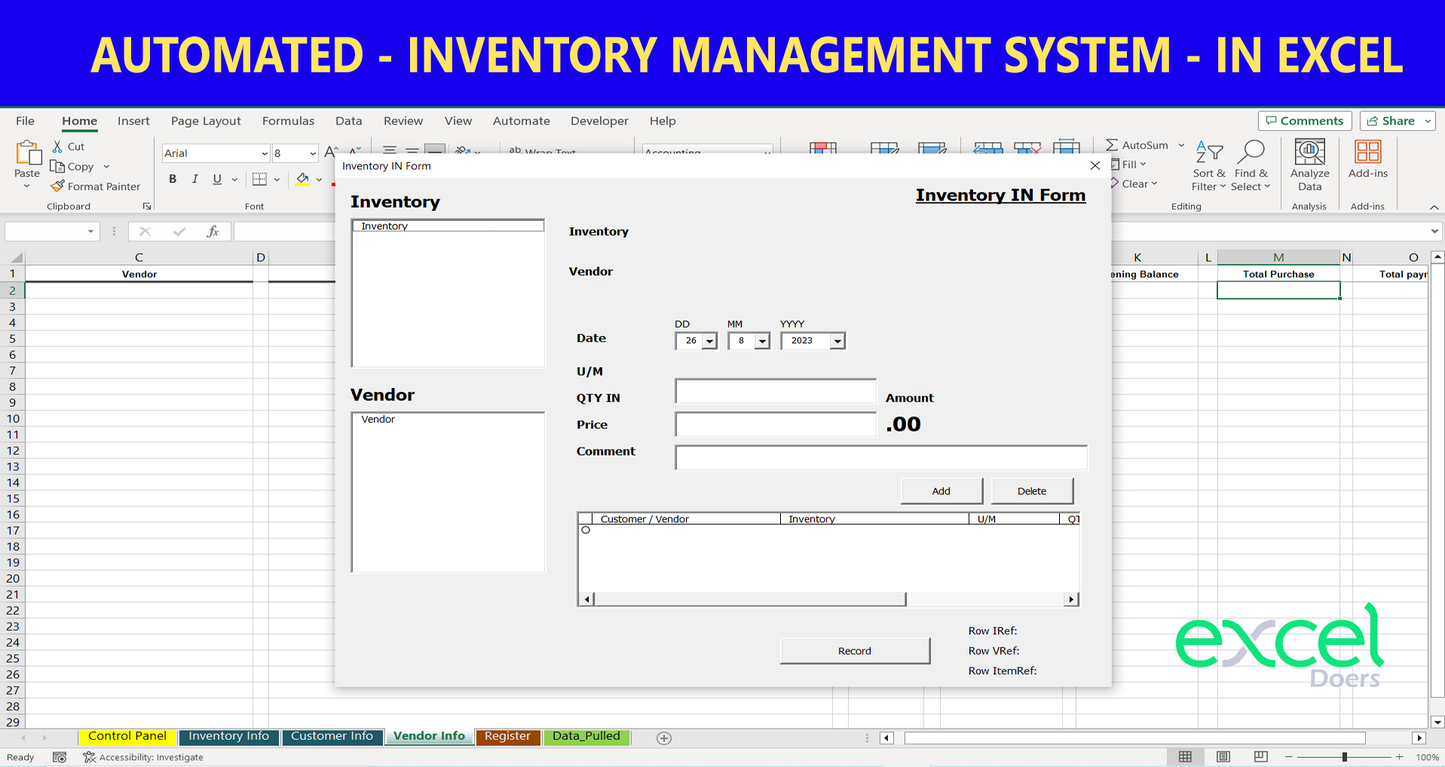Toggle underline formatting
1445x767 pixels.
coord(217,179)
